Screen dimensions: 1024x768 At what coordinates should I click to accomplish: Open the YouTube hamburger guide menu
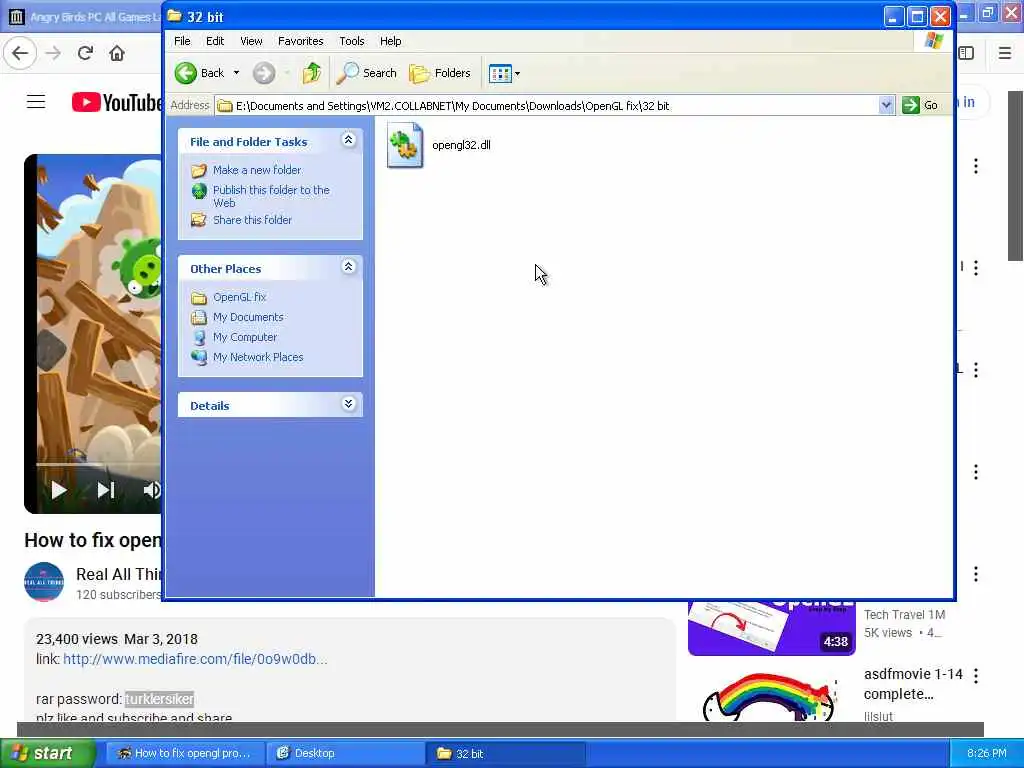(x=36, y=102)
